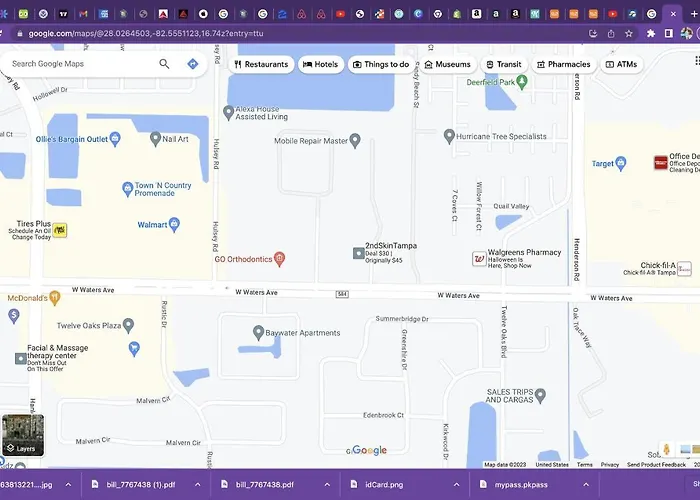Focus the Search Google Maps field
Image resolution: width=700 pixels, height=500 pixels.
83,64
